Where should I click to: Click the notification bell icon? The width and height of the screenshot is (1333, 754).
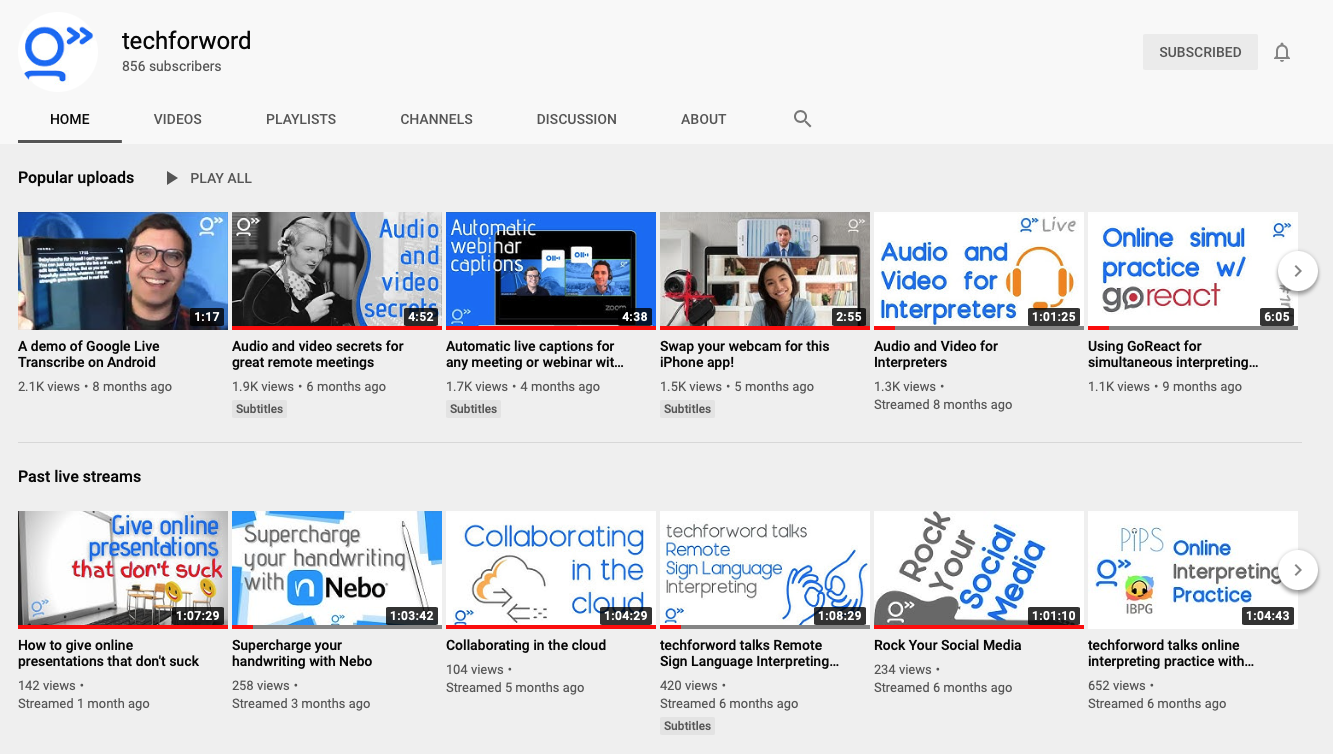[x=1282, y=53]
